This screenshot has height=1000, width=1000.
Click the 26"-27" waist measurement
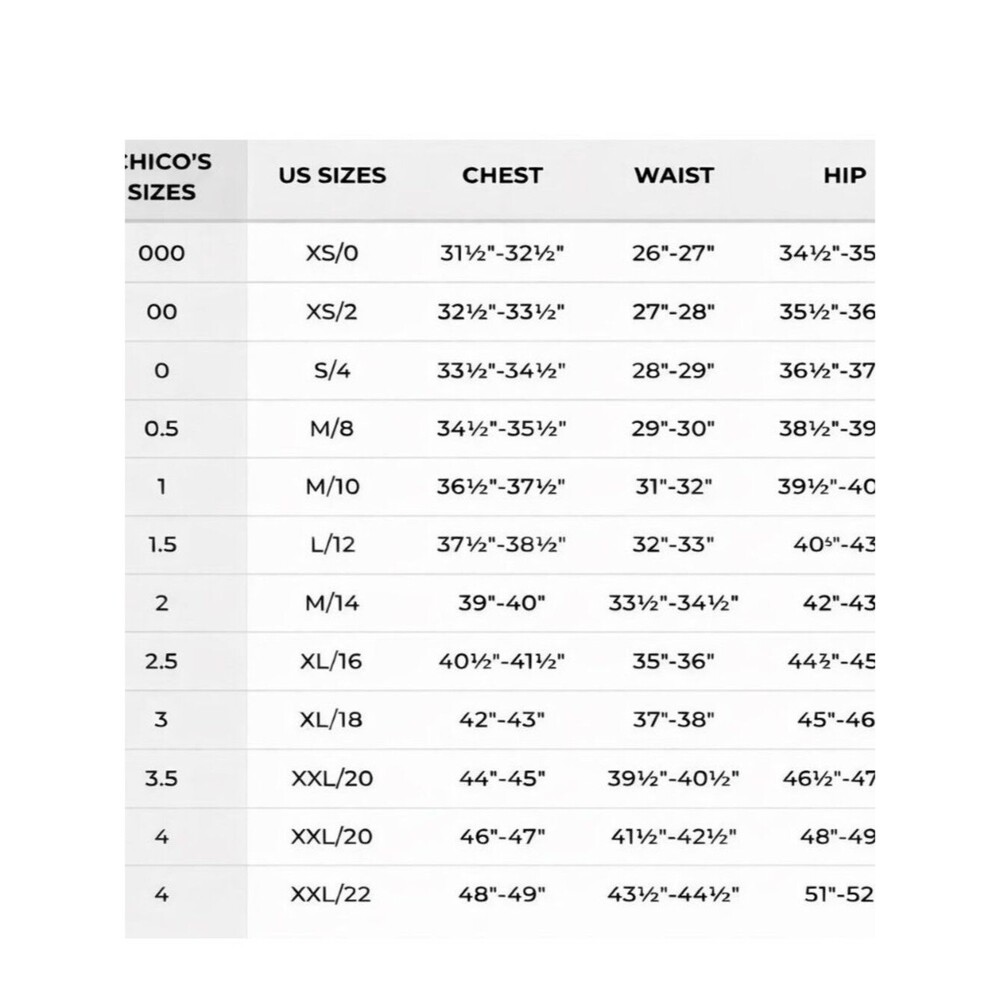(x=673, y=253)
